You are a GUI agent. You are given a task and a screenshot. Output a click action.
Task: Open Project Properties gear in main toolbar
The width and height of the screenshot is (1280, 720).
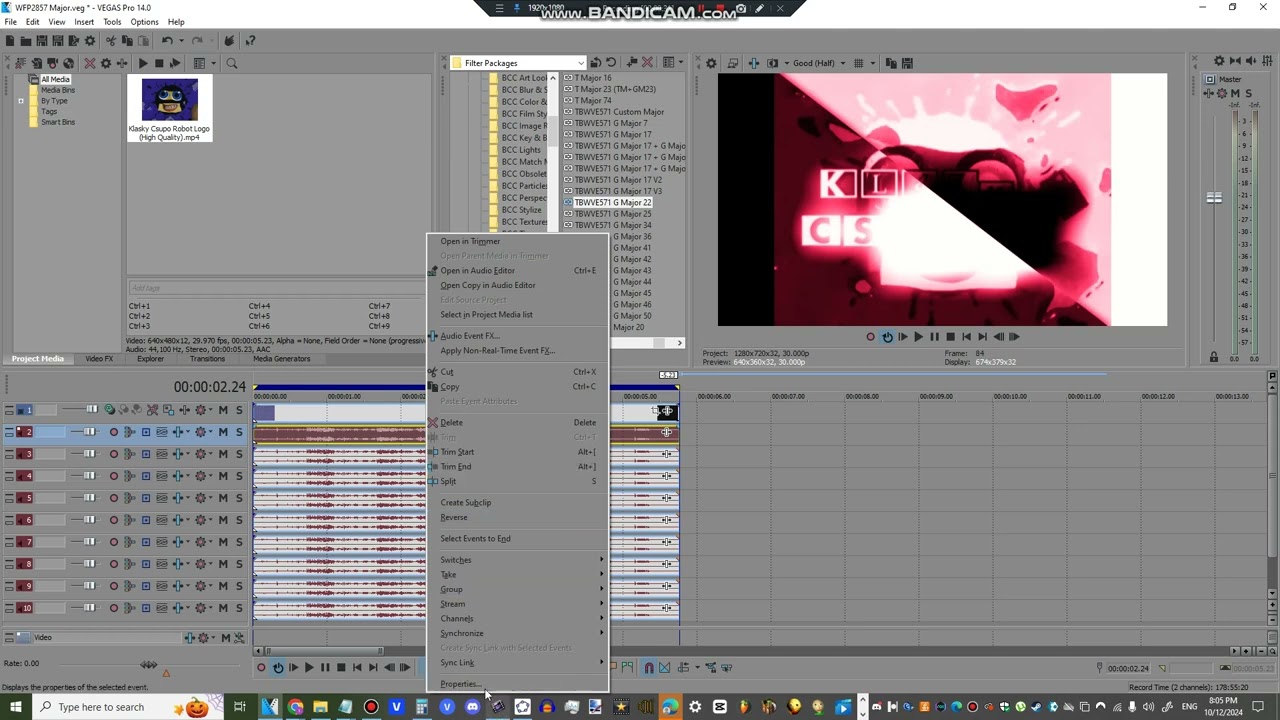(x=90, y=41)
